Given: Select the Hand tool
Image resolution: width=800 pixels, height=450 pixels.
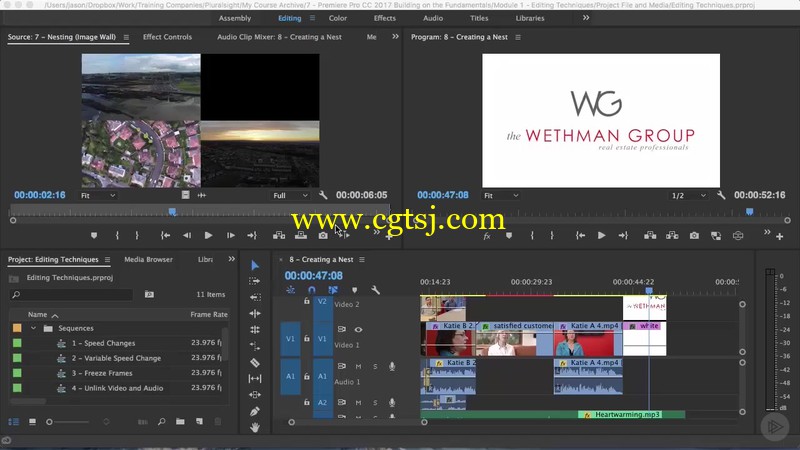Looking at the screenshot, I should click(x=255, y=428).
